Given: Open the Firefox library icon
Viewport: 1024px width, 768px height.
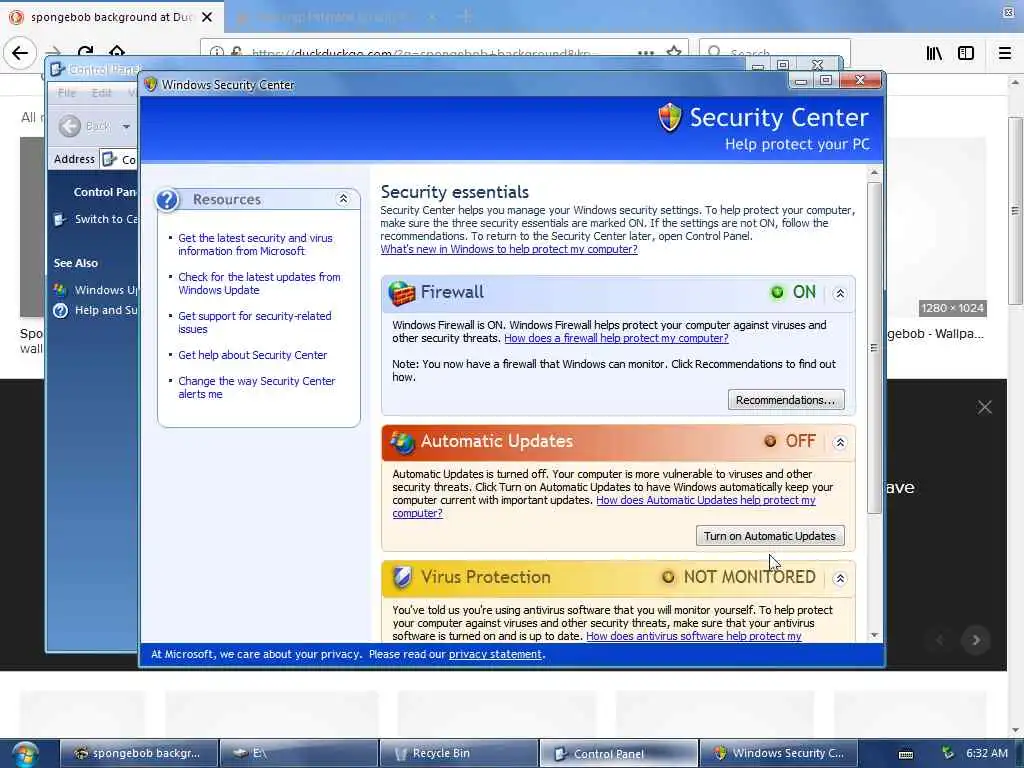Looking at the screenshot, I should 934,53.
